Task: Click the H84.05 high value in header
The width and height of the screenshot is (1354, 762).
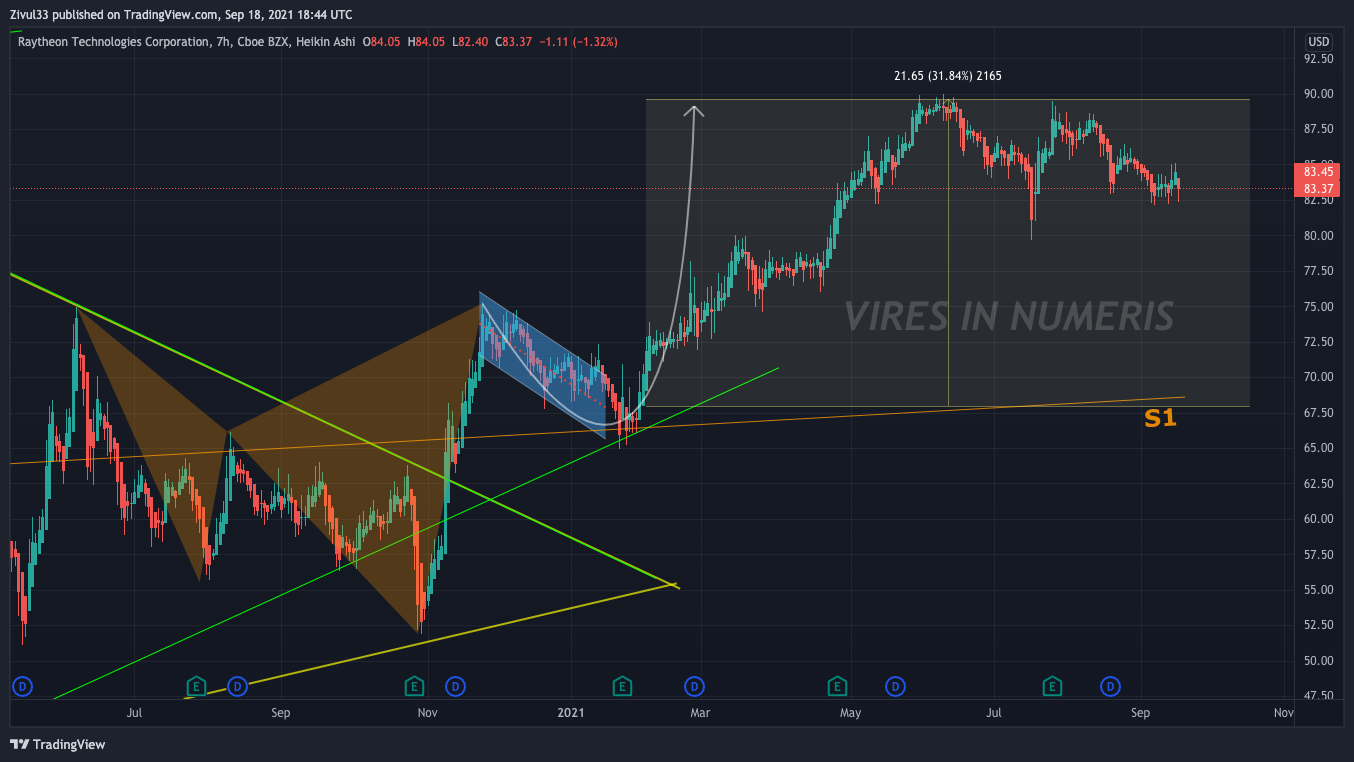Action: [x=427, y=42]
